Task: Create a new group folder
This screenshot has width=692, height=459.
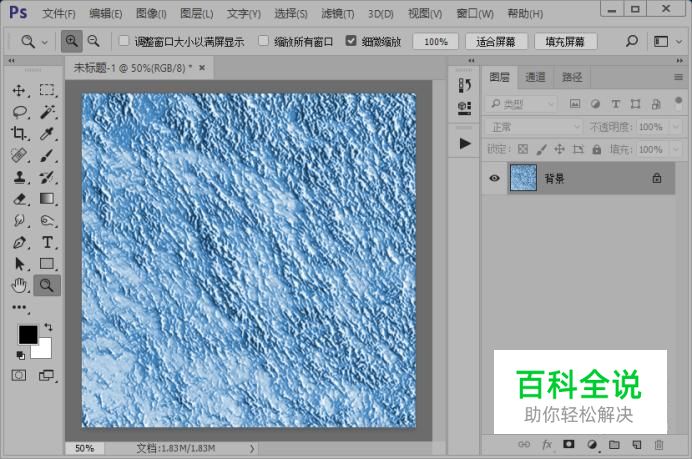Action: (614, 444)
